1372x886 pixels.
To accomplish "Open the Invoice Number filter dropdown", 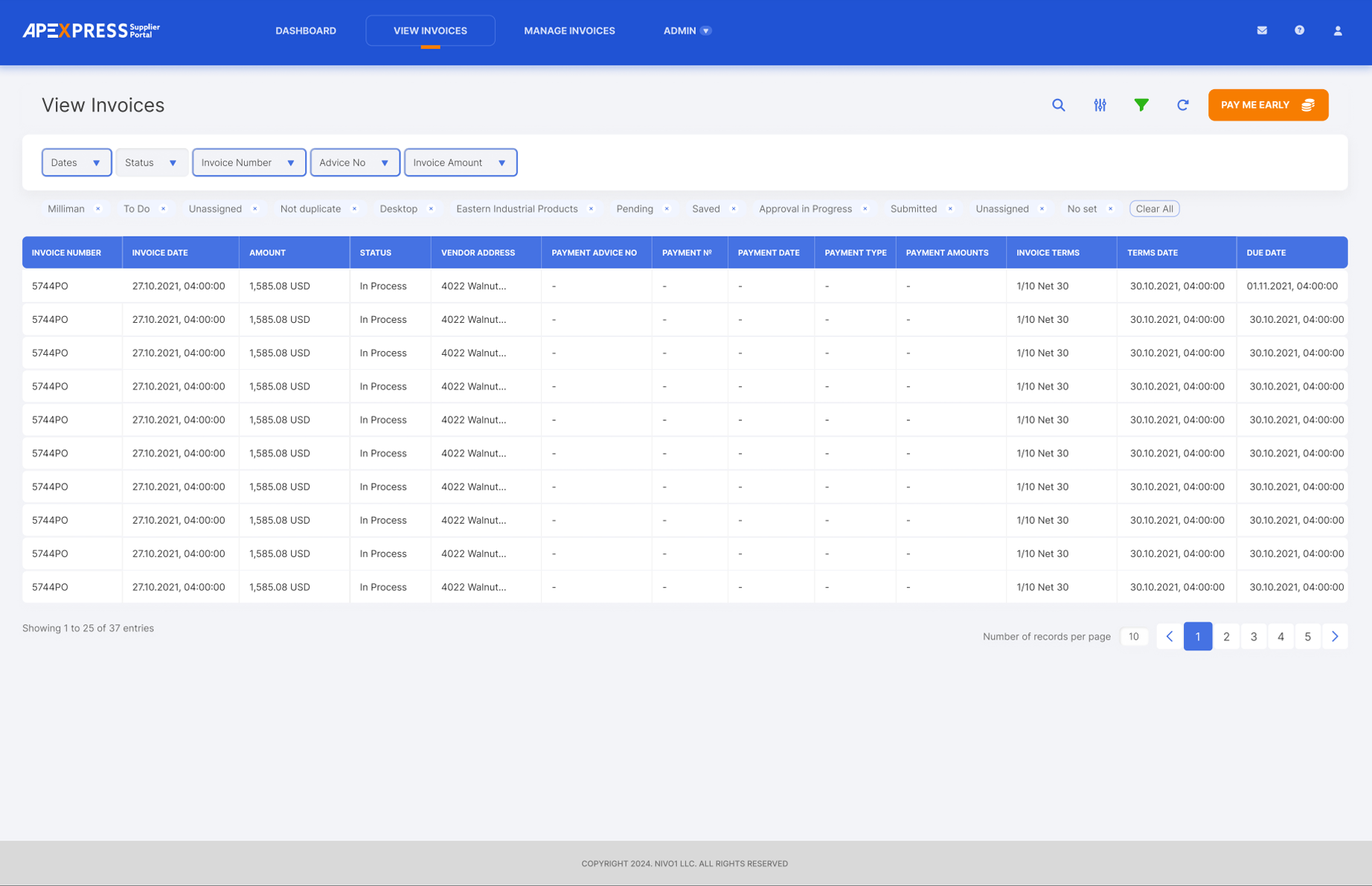I will (249, 162).
